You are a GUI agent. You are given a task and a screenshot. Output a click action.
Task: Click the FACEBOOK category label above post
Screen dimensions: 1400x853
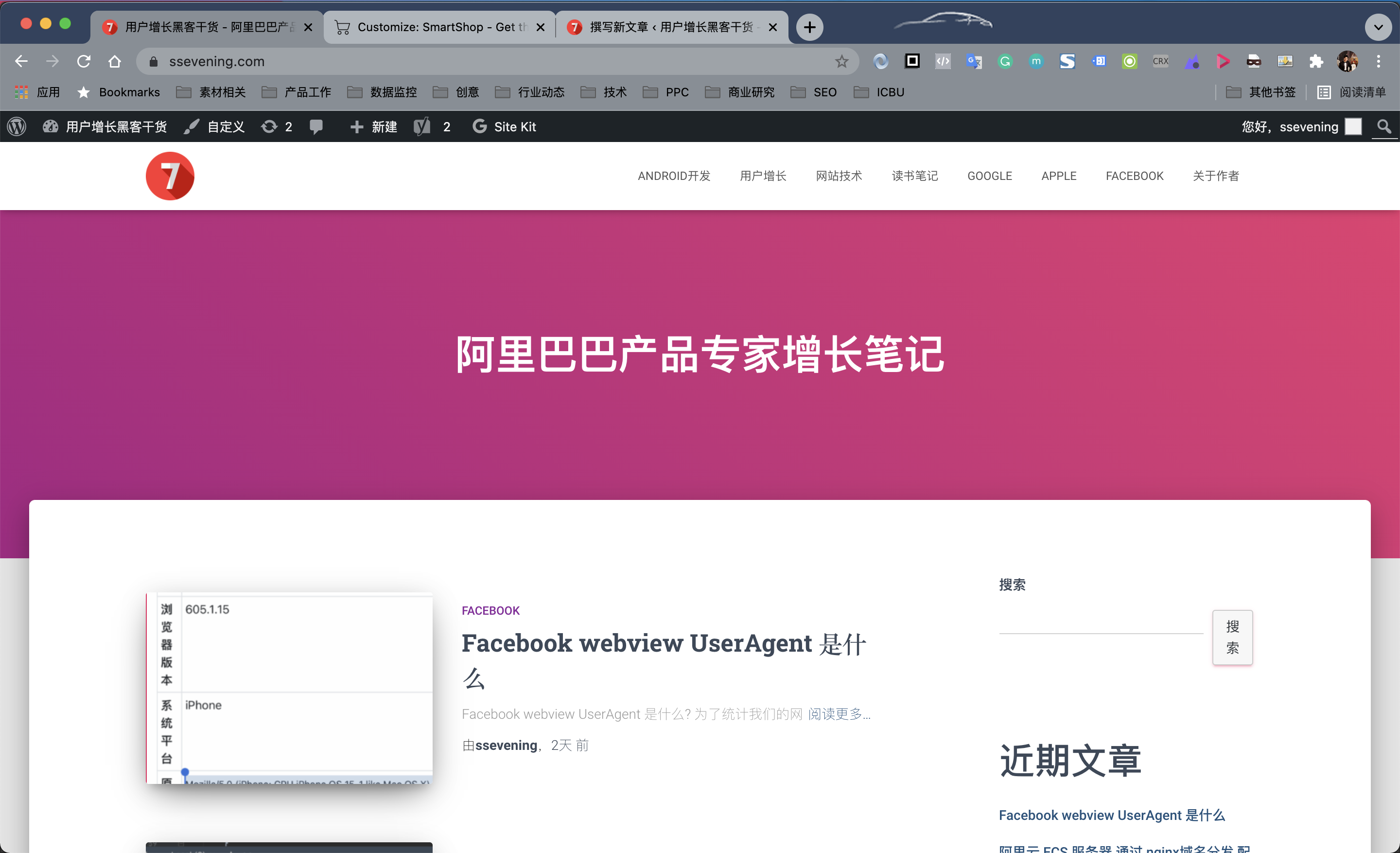click(490, 610)
